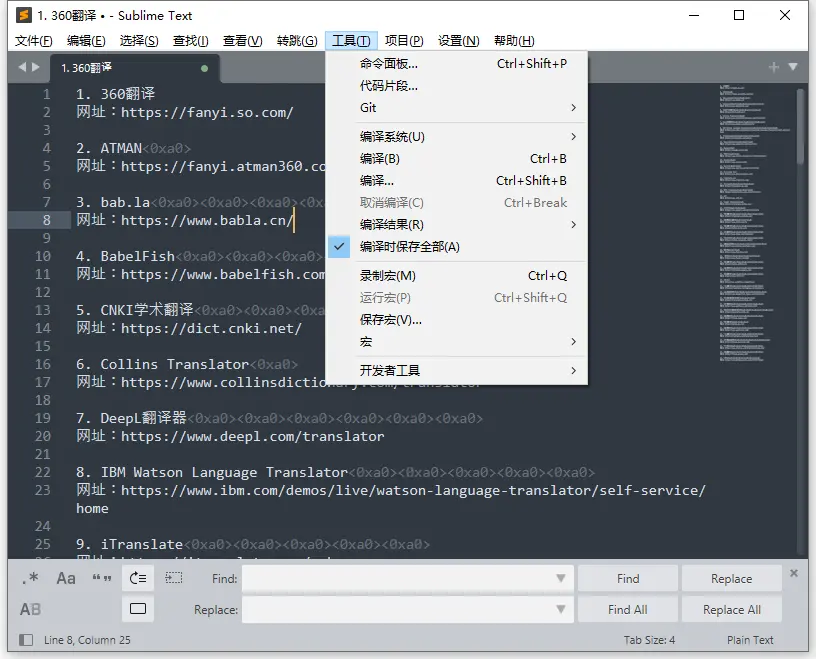Click the Find input field
Image resolution: width=816 pixels, height=659 pixels.
(407, 578)
